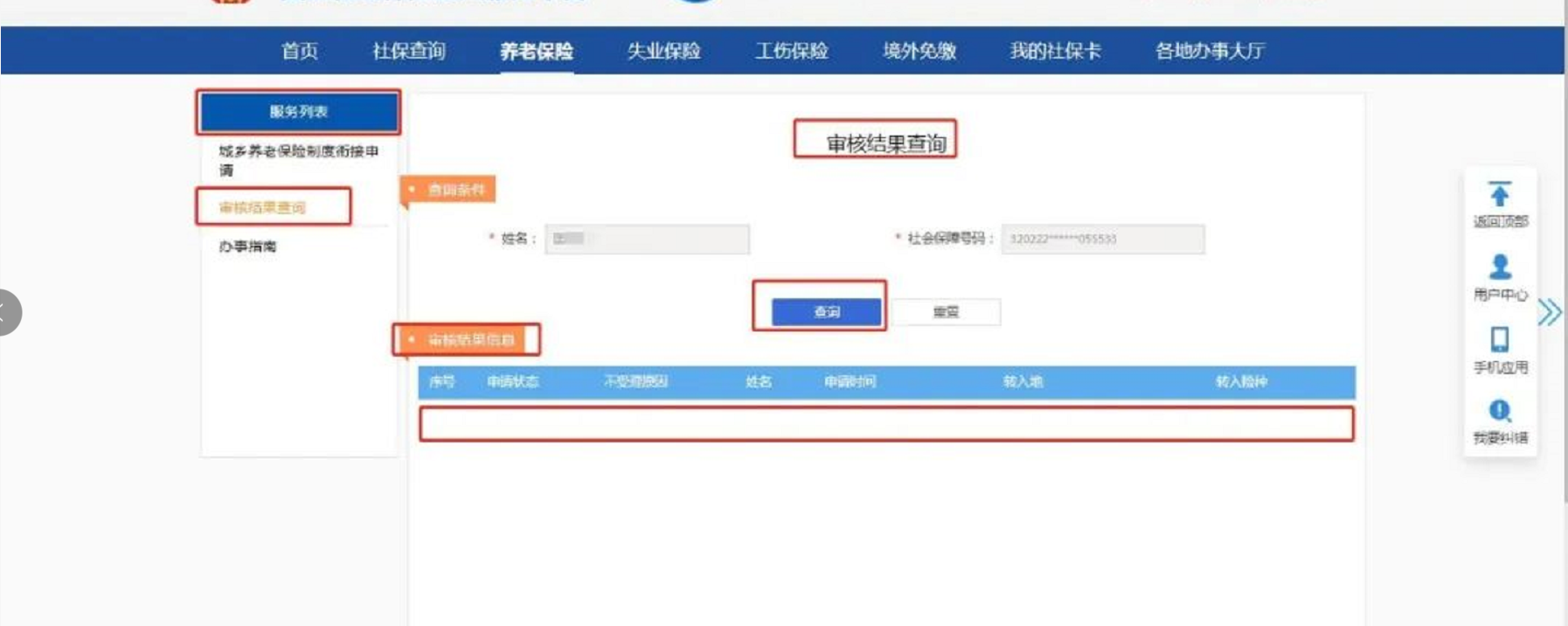The image size is (1568, 626).
Task: Open 办事指南 from the sidebar
Action: [x=247, y=247]
